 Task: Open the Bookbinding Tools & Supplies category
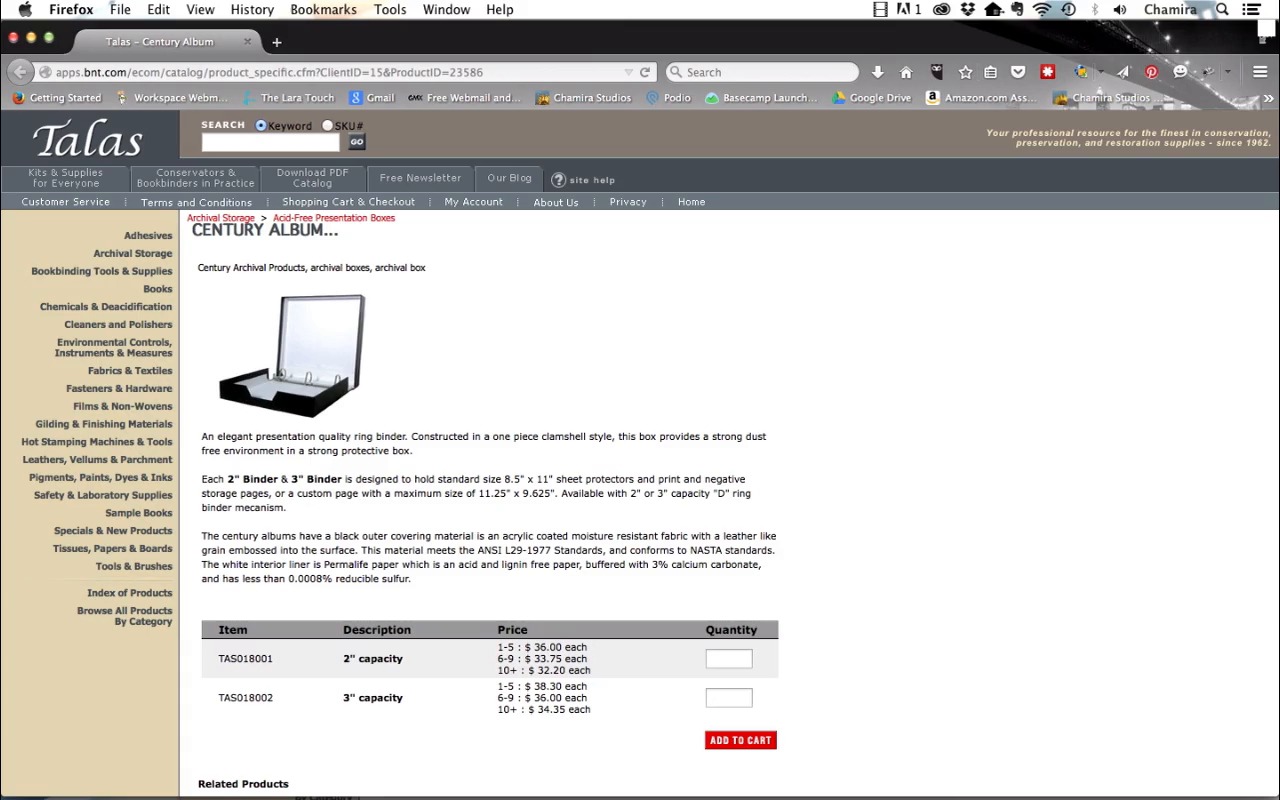(101, 271)
